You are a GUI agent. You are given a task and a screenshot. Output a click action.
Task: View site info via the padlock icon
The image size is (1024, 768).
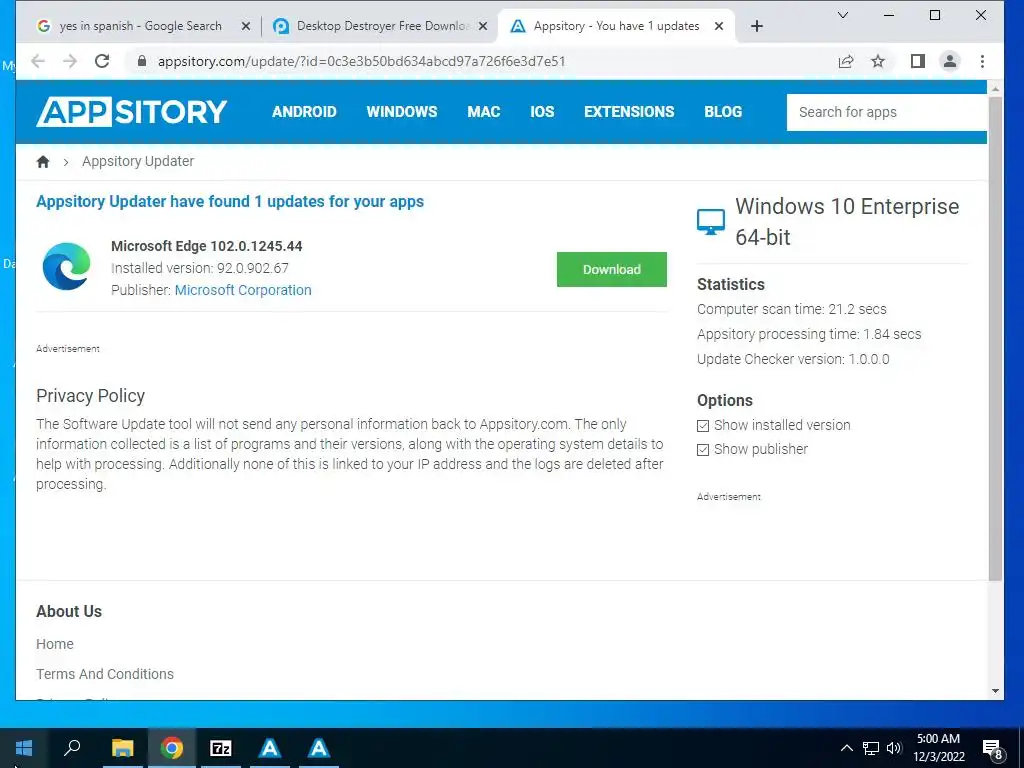[x=142, y=61]
